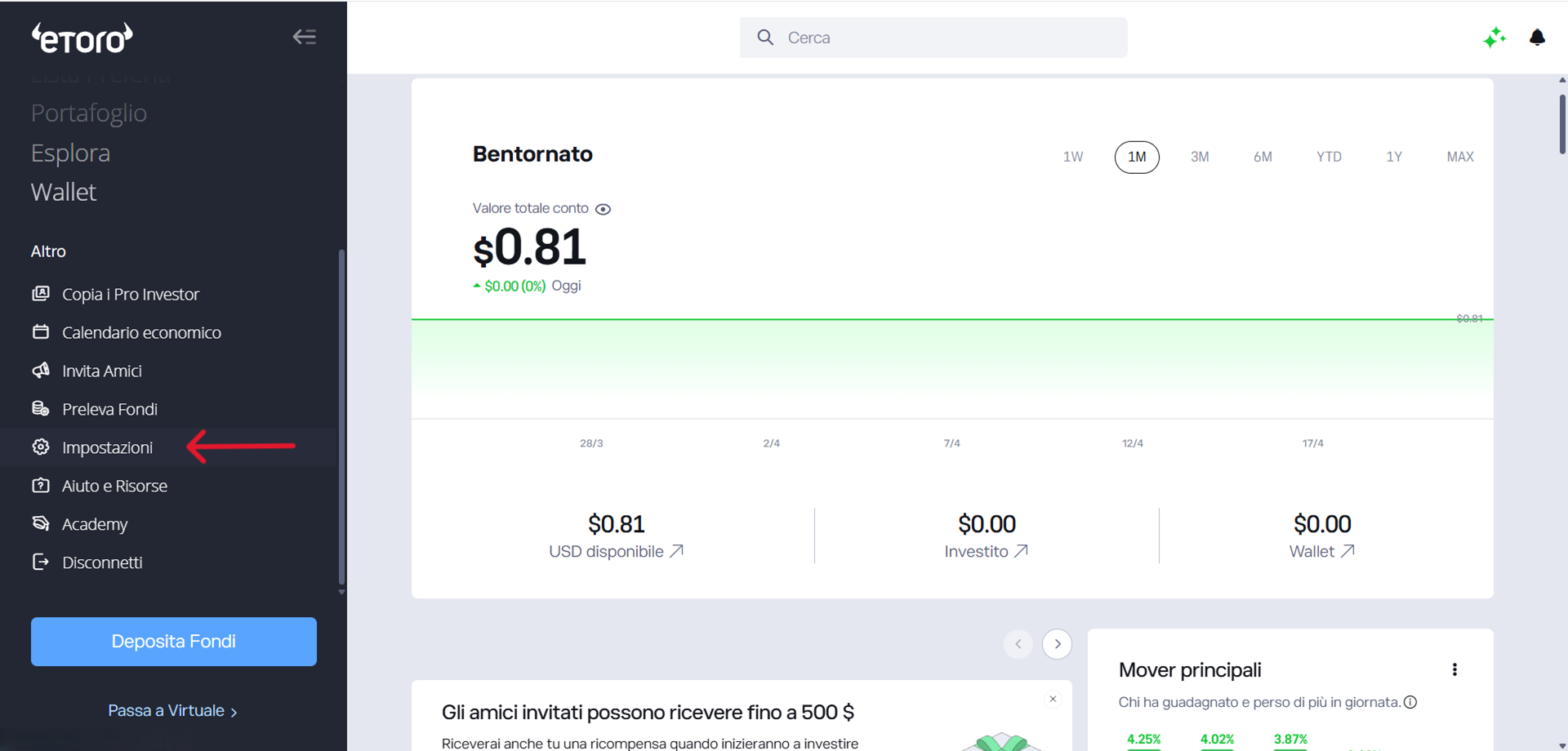Click the 4.25% mover value
This screenshot has width=1568, height=751.
[x=1143, y=740]
